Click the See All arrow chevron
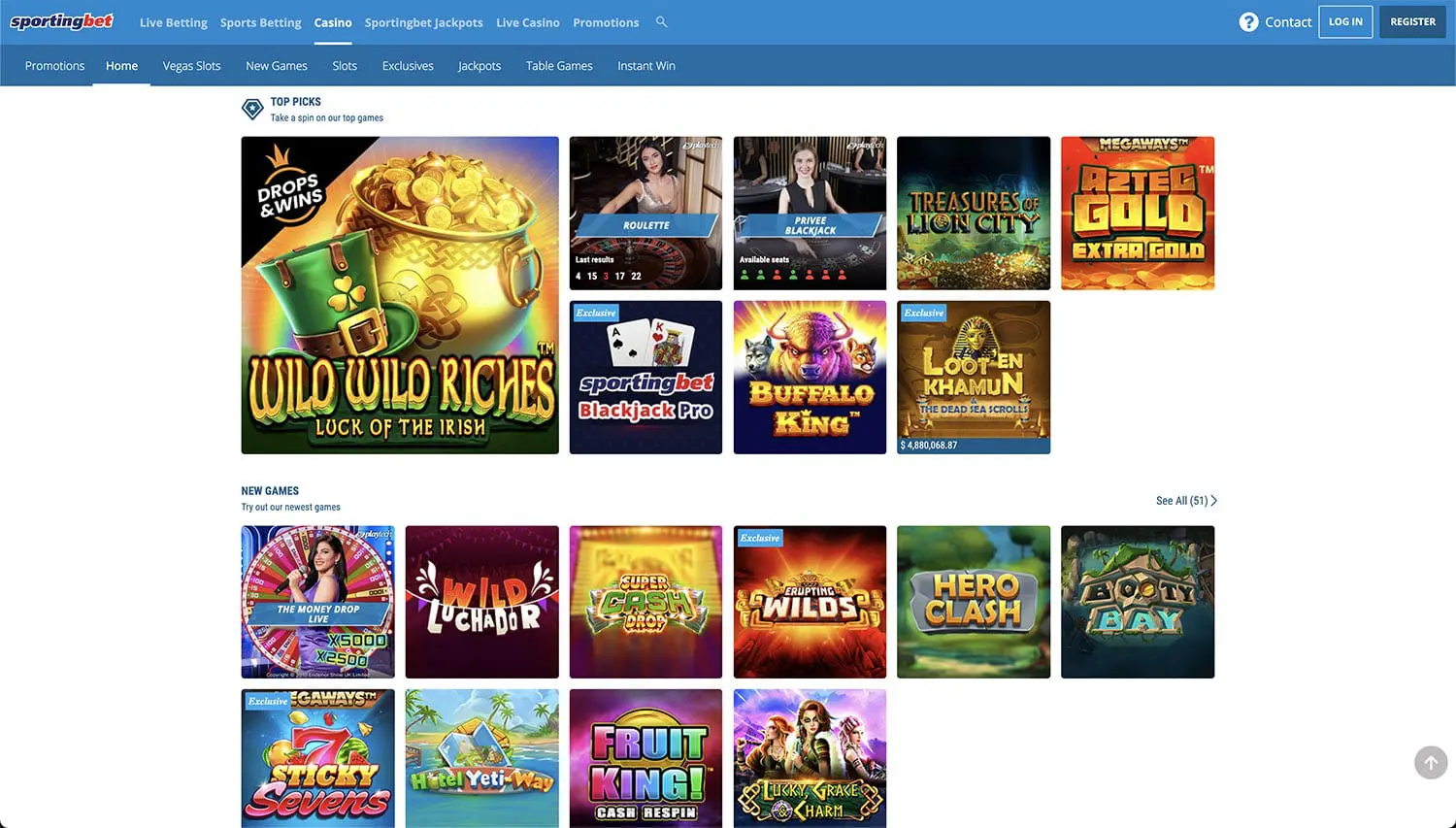 point(1213,501)
